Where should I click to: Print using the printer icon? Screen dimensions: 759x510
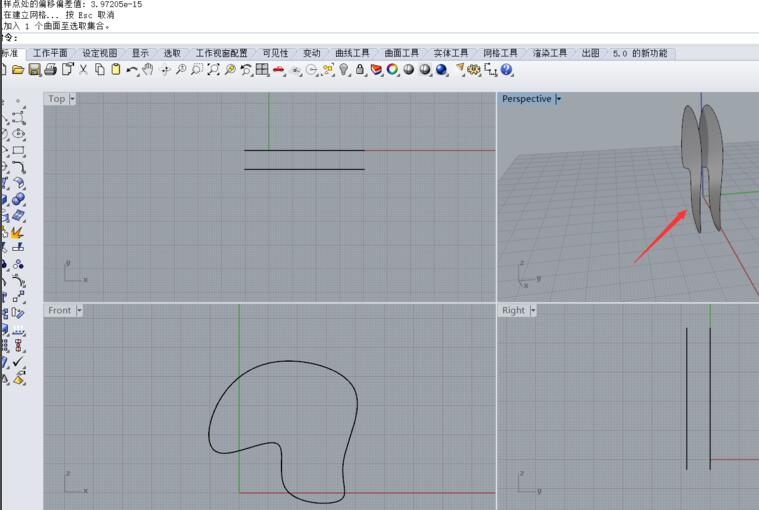tap(51, 70)
